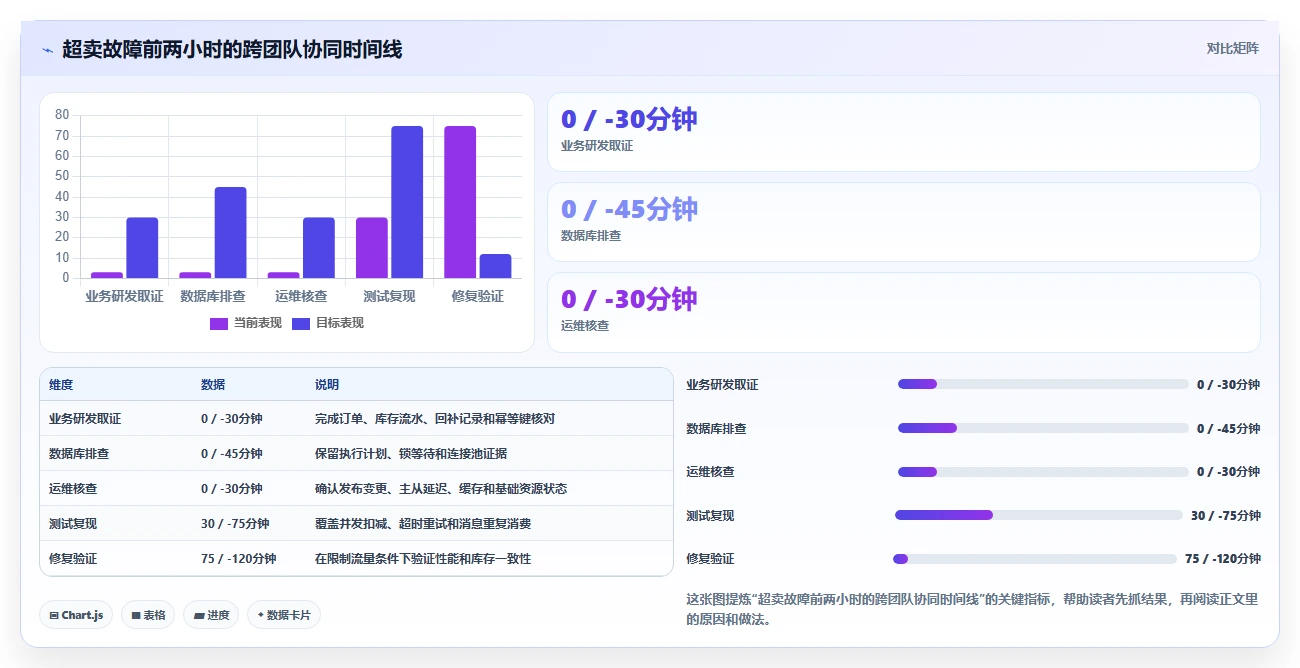This screenshot has height=668, width=1300.
Task: Click the 数据 column header
Action: (213, 385)
